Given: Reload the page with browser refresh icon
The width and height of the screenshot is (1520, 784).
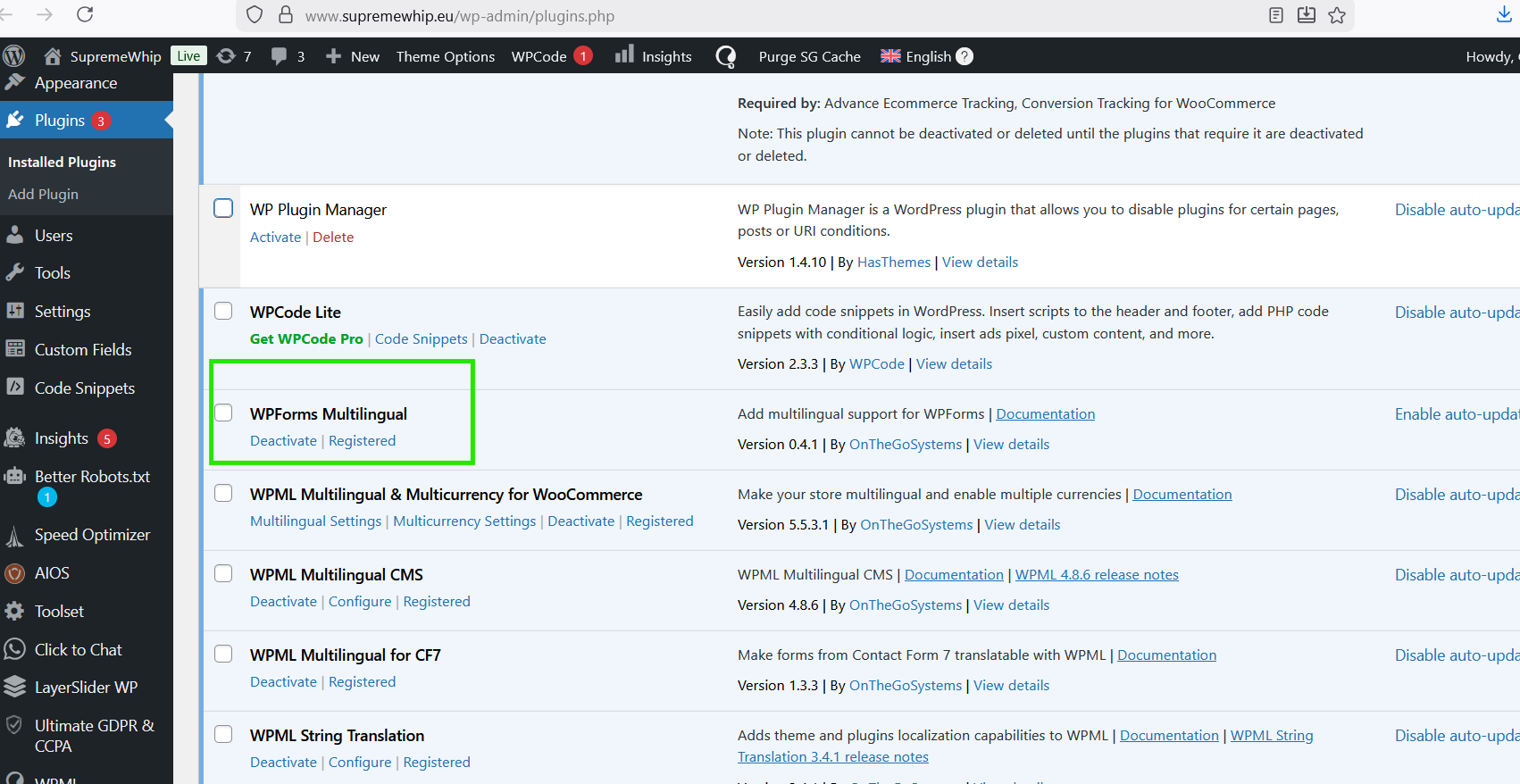Looking at the screenshot, I should point(85,15).
